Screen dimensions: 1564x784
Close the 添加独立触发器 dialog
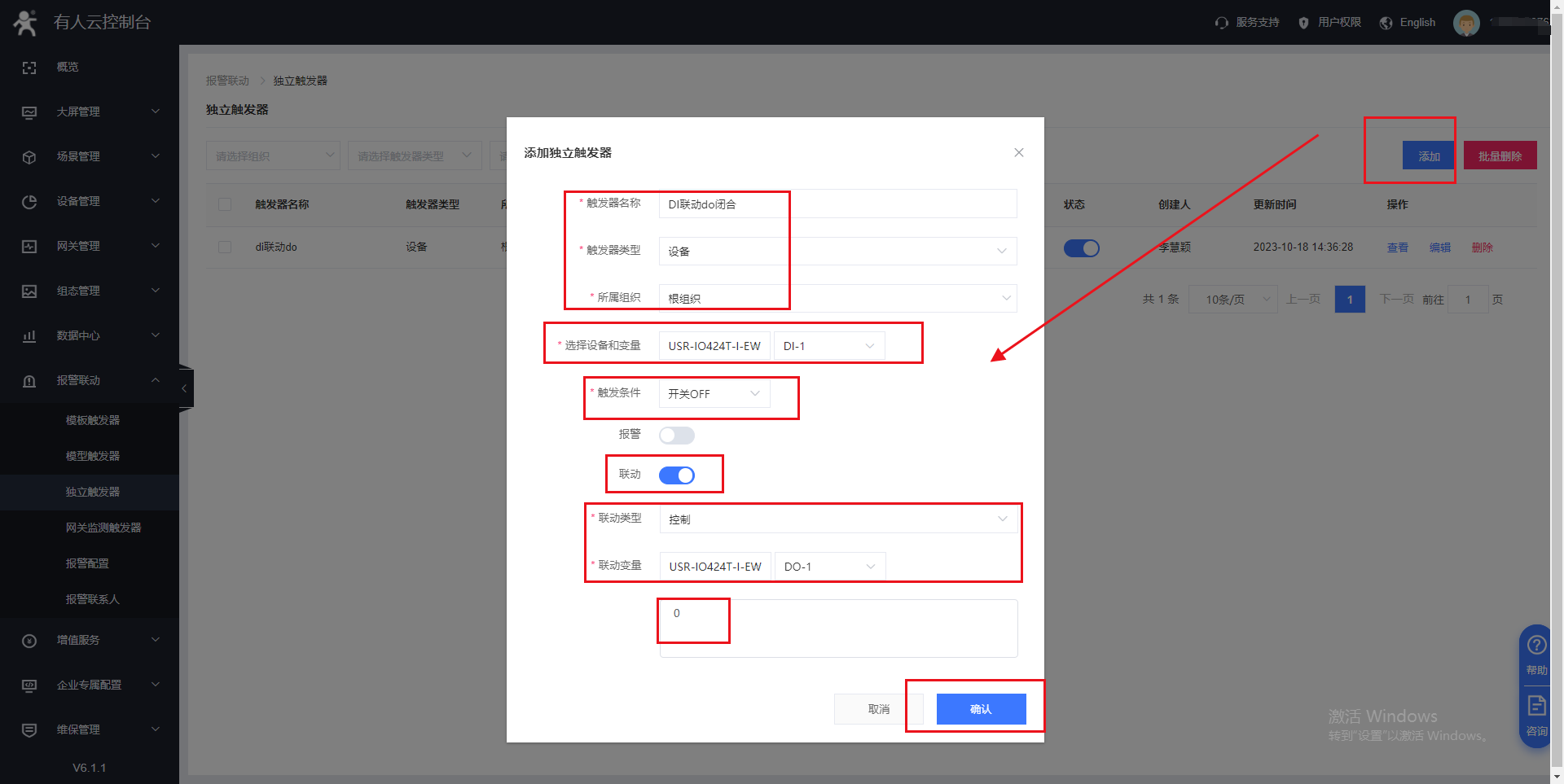tap(1018, 152)
